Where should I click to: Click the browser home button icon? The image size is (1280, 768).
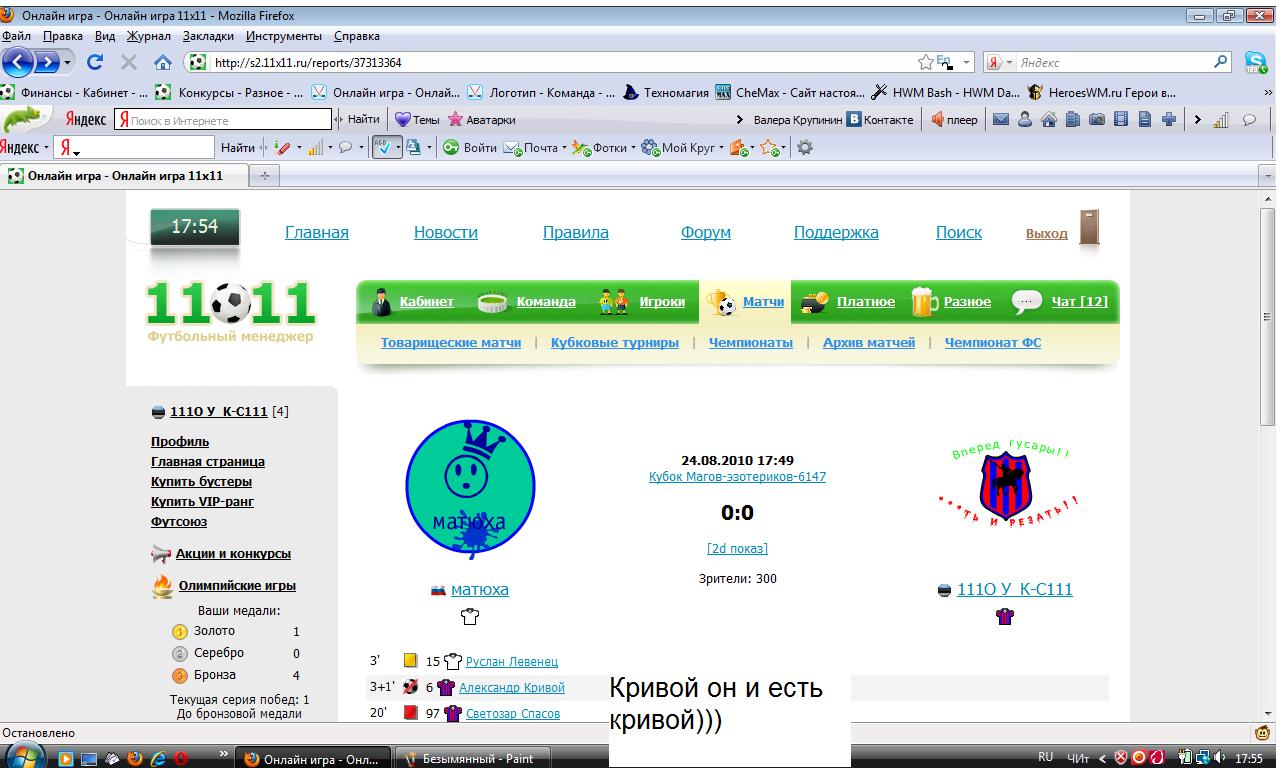click(162, 62)
